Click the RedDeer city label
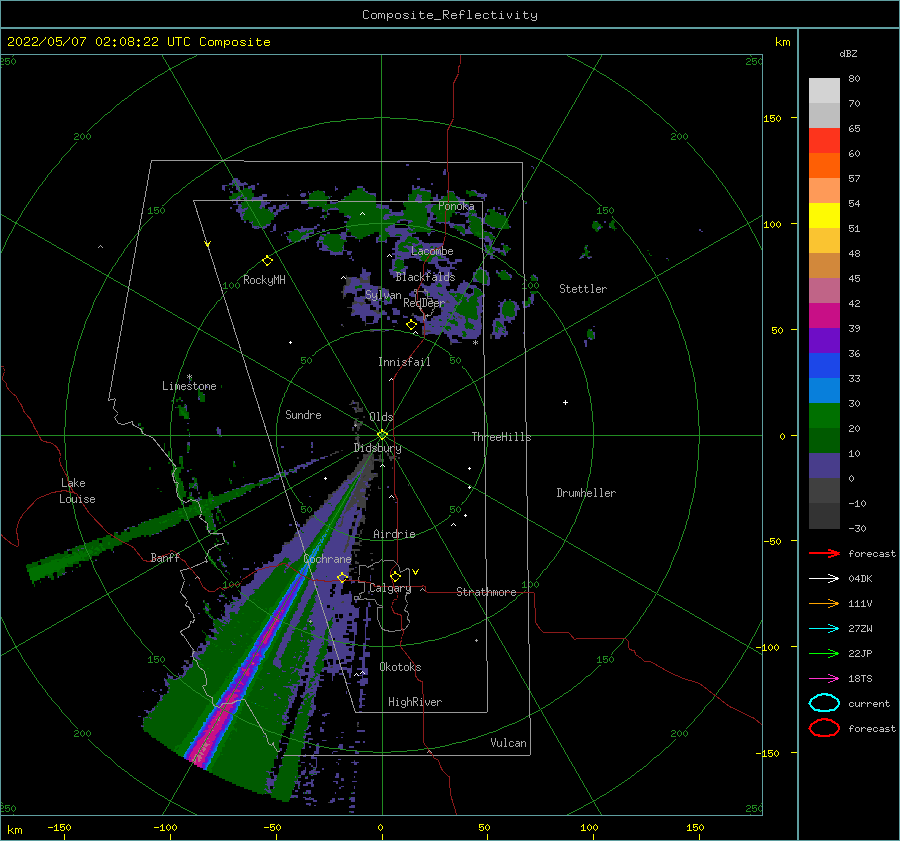The image size is (900, 841). tap(424, 303)
